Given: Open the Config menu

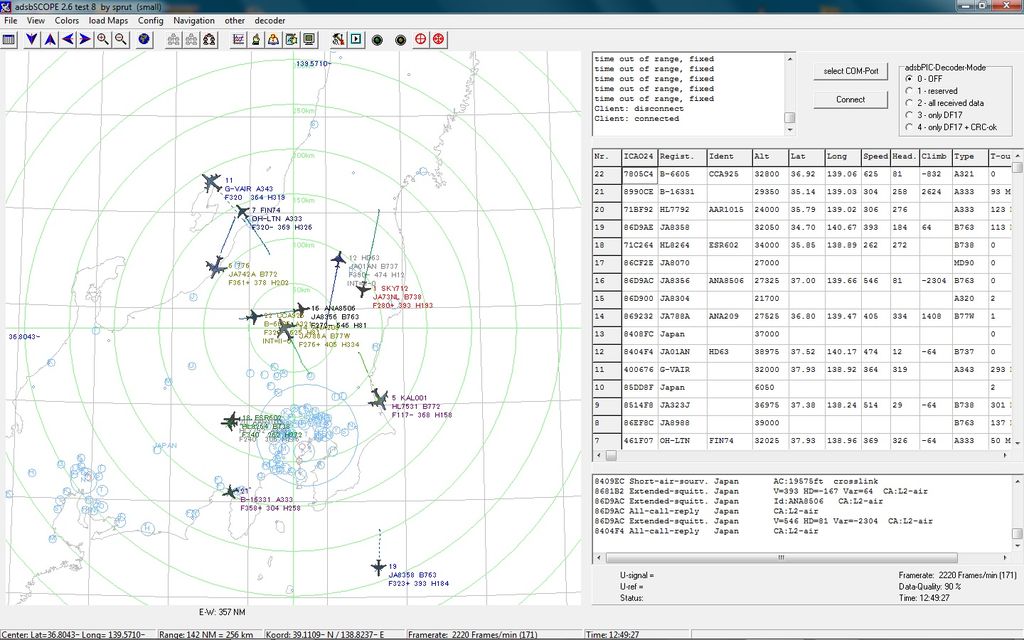Looking at the screenshot, I should (150, 19).
